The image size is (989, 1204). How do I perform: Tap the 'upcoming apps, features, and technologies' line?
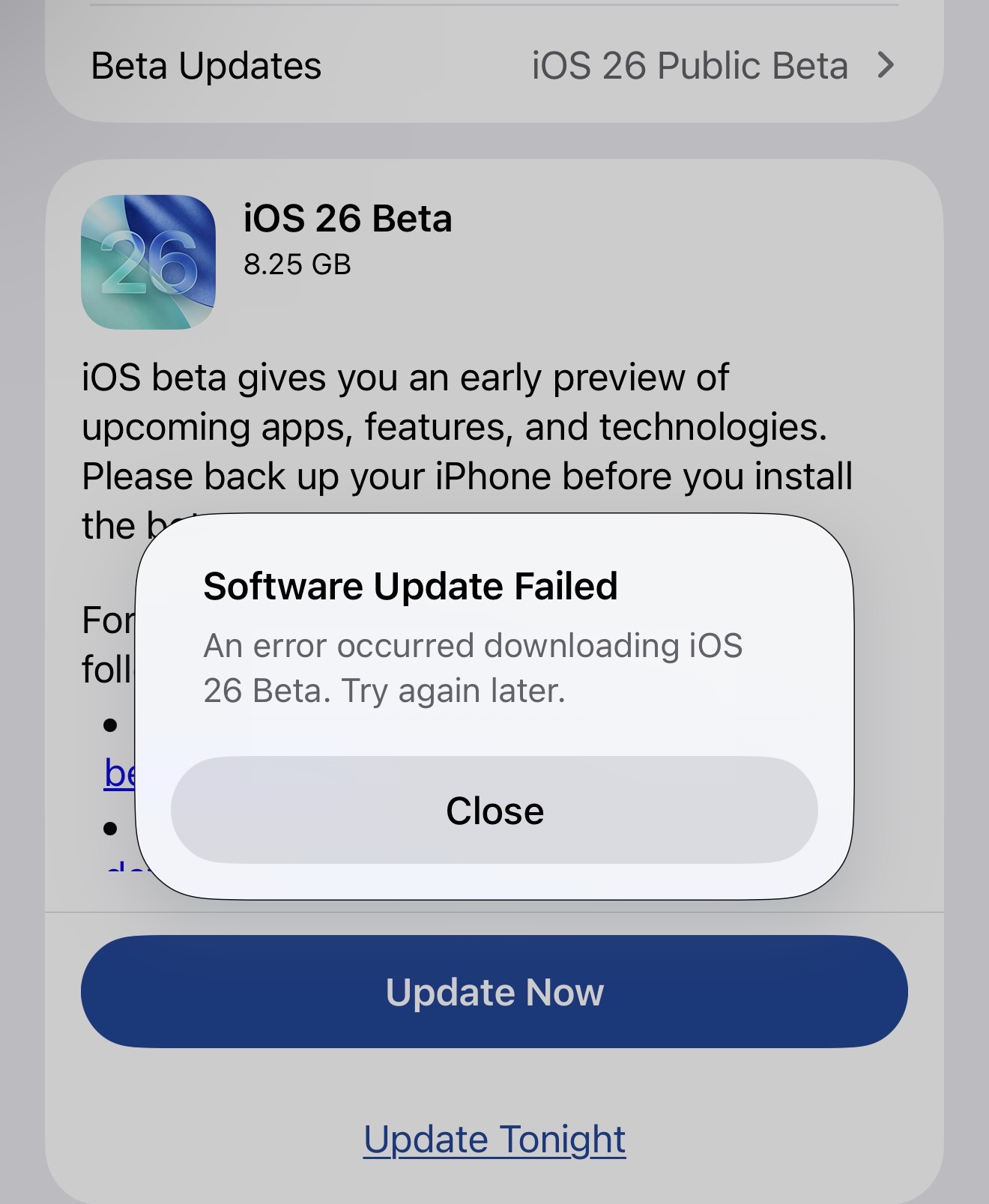pos(454,427)
